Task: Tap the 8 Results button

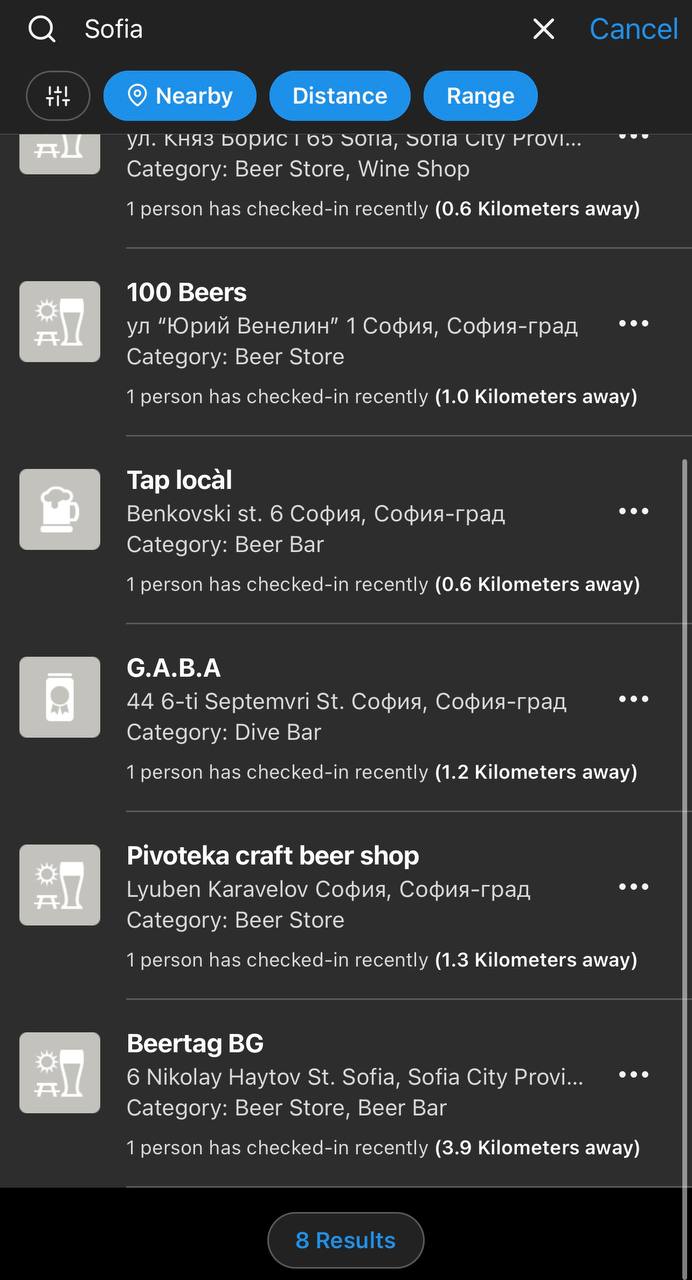Action: tap(345, 1241)
